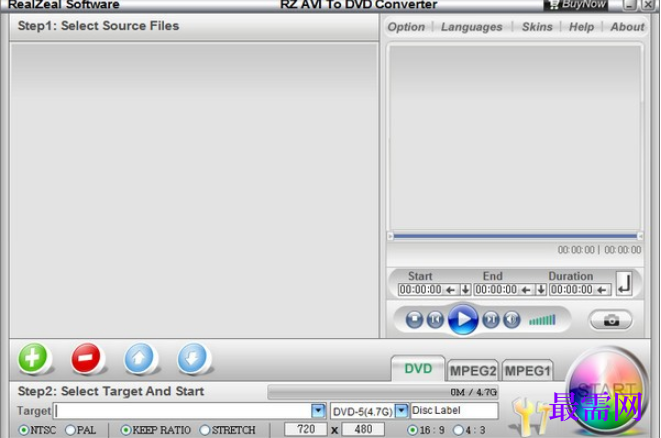Switch to the DVD output tab
Viewport: 661px width, 438px height.
[418, 369]
